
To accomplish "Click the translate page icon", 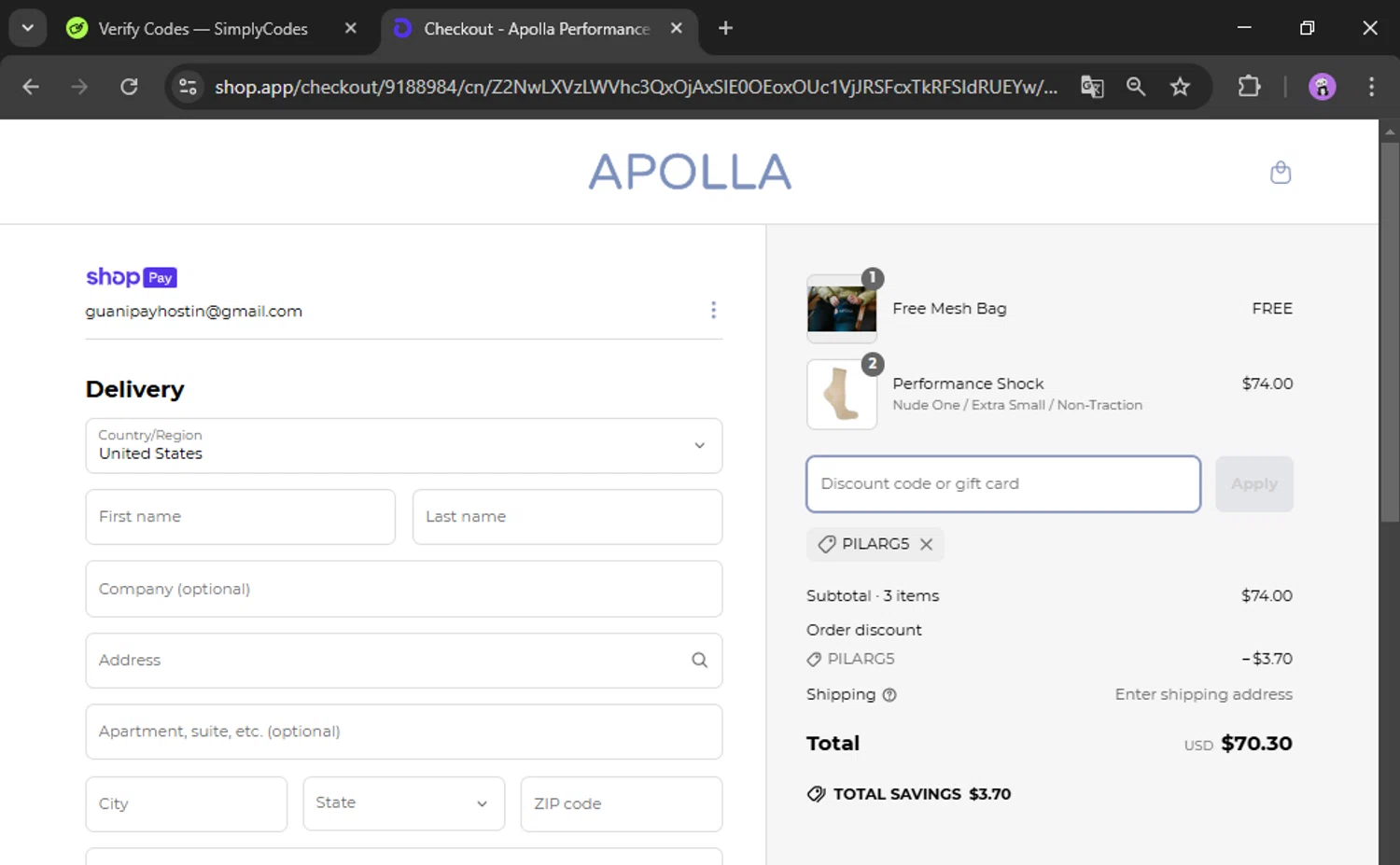I will (x=1092, y=87).
